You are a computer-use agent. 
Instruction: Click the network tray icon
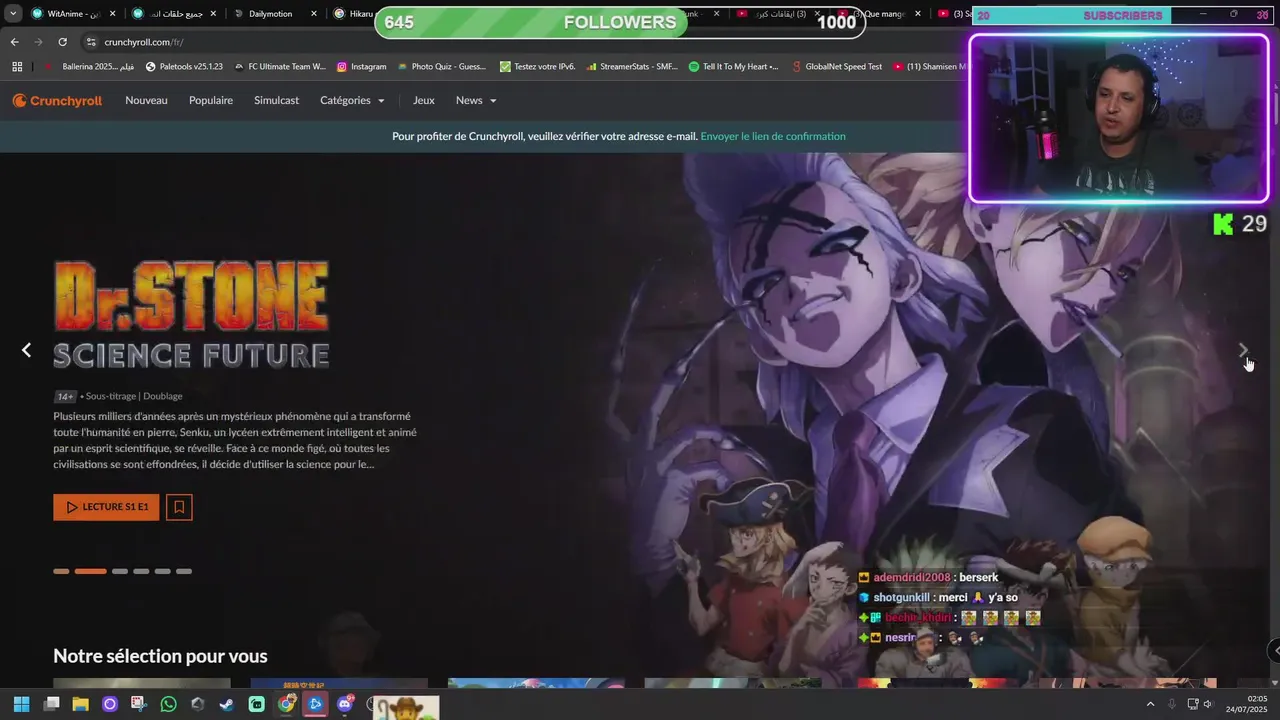click(x=1191, y=704)
